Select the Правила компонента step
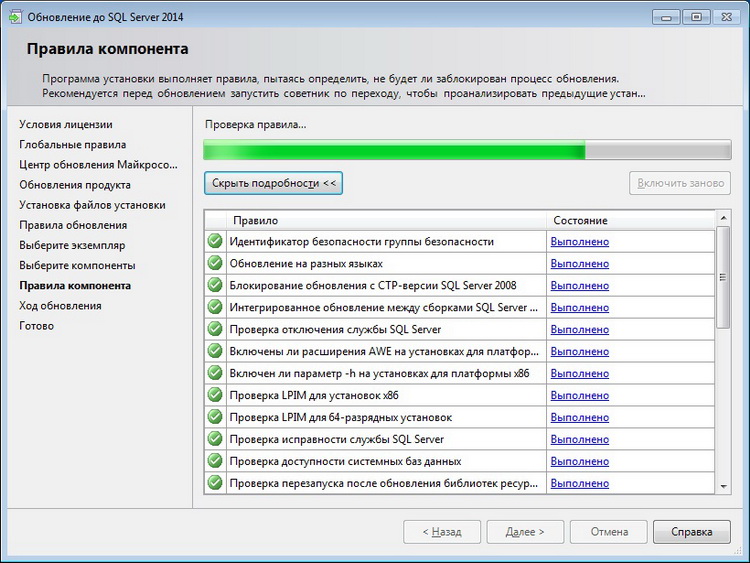 coord(75,286)
